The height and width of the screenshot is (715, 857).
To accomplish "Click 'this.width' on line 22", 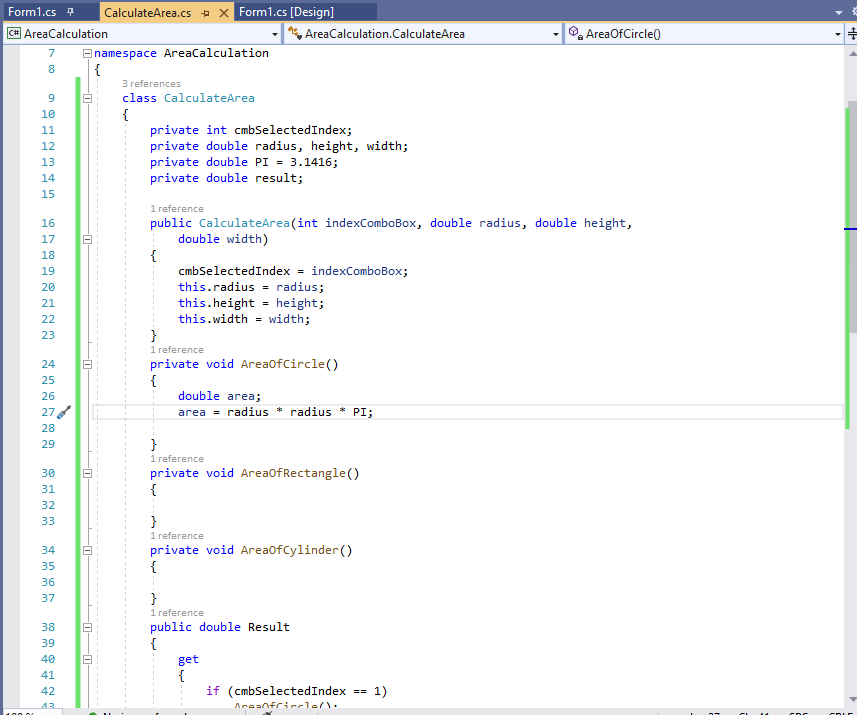I will coord(213,319).
